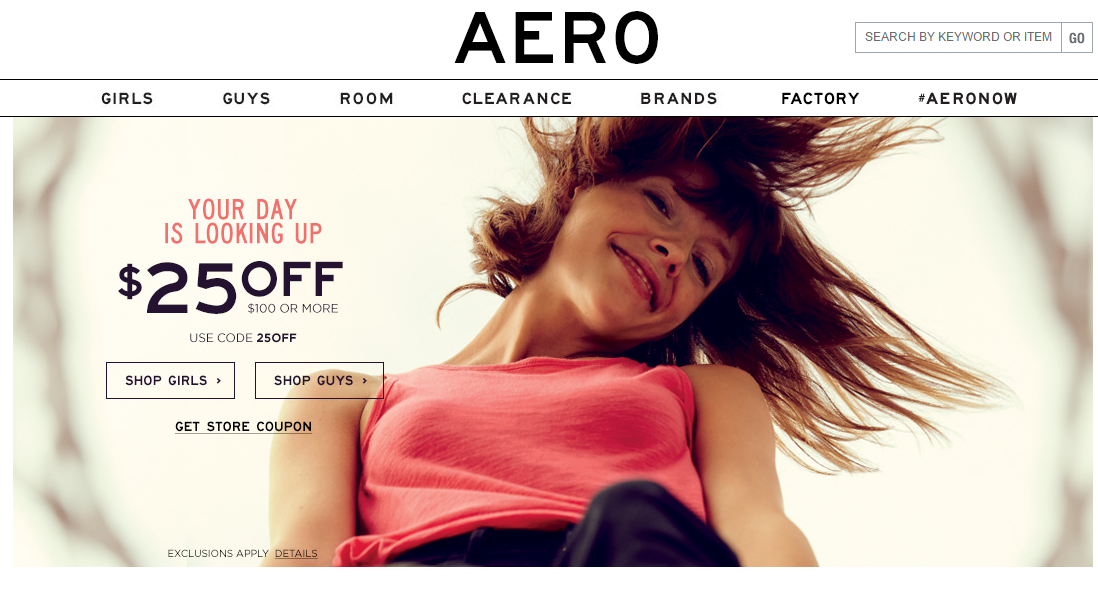Select BRANDS in the navigation bar

pos(679,99)
